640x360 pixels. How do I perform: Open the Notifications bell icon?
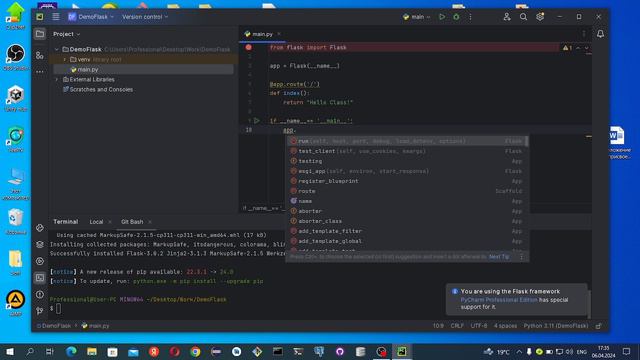pos(600,34)
